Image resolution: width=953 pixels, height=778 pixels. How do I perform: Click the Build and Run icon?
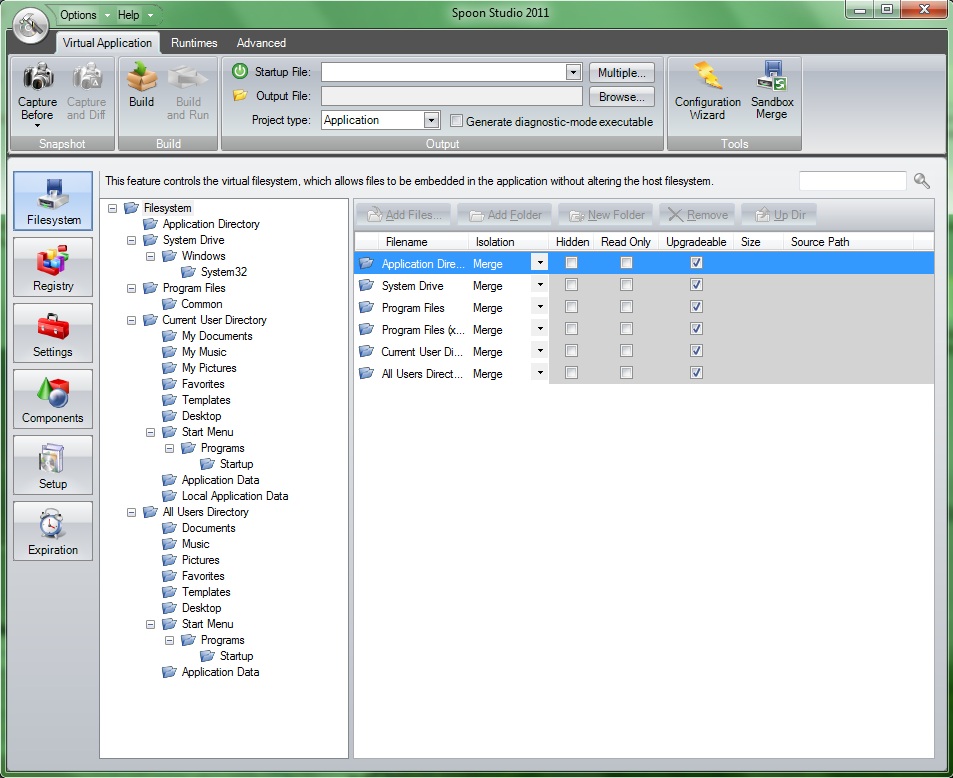tap(188, 78)
